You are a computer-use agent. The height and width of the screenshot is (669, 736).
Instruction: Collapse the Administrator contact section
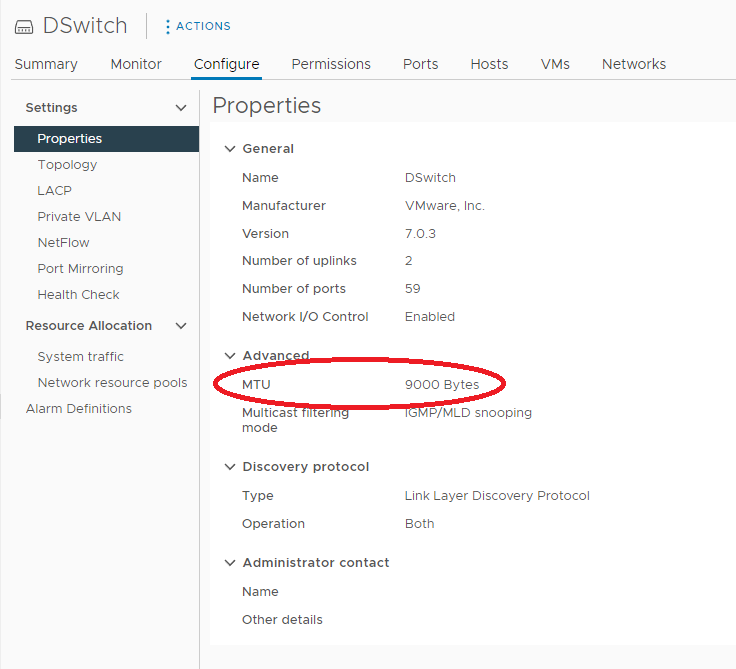click(x=231, y=563)
